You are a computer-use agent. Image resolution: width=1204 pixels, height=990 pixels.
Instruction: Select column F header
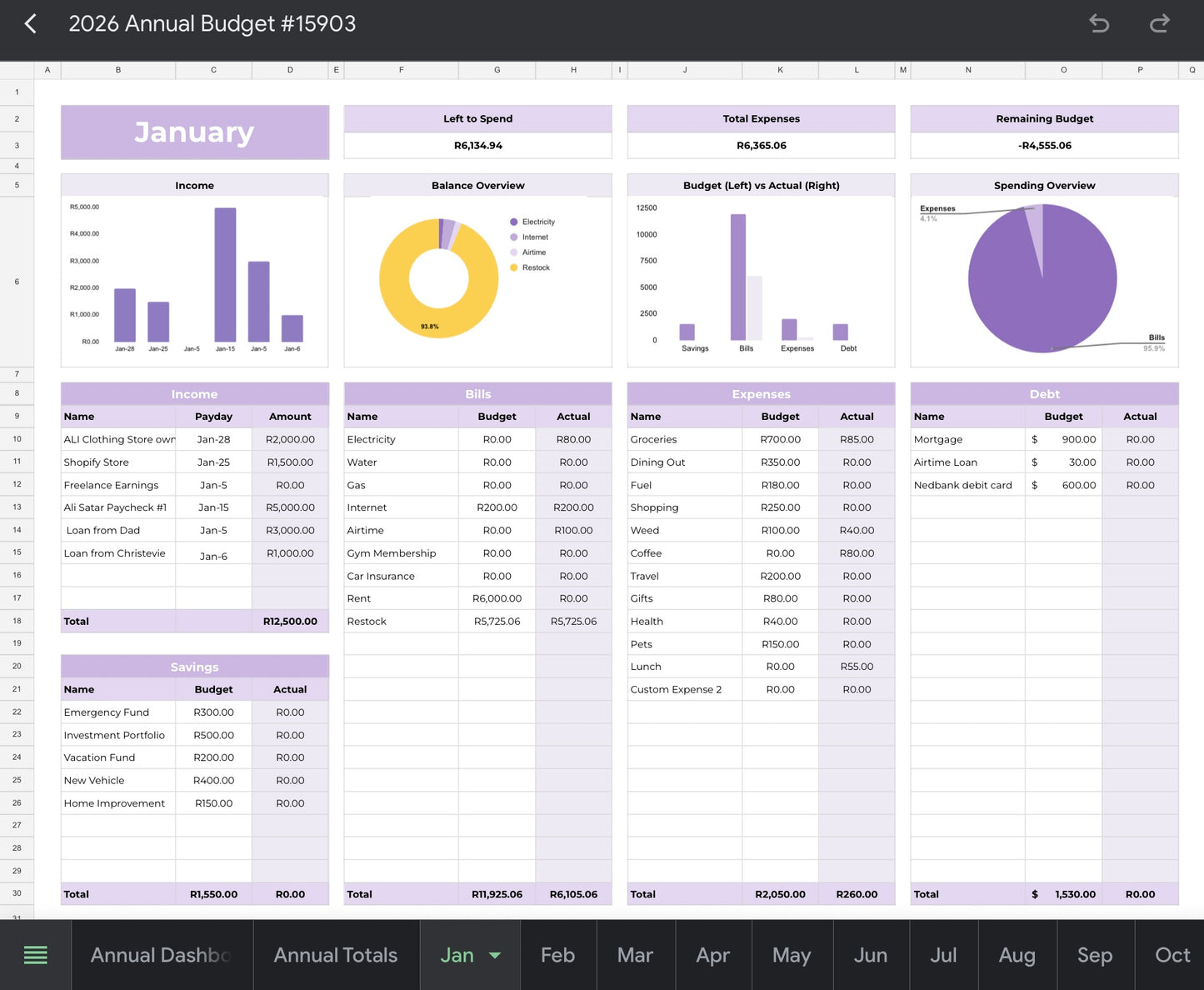tap(402, 70)
